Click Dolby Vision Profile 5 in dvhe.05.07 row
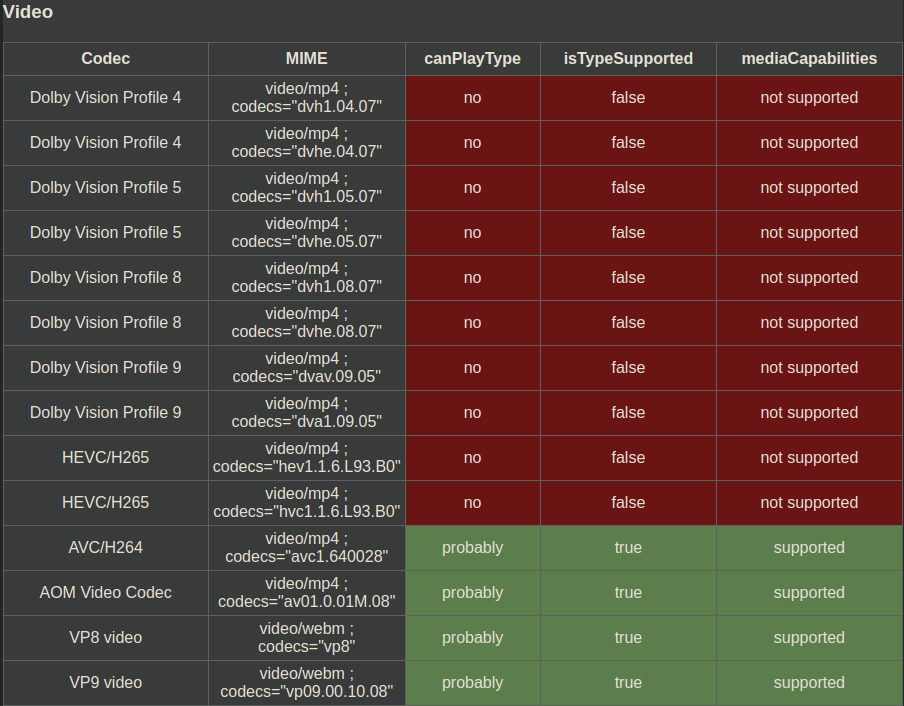The width and height of the screenshot is (904, 706). (x=106, y=232)
